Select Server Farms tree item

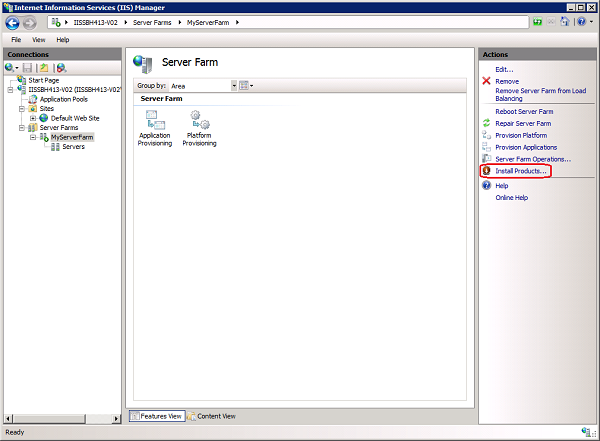[x=59, y=127]
